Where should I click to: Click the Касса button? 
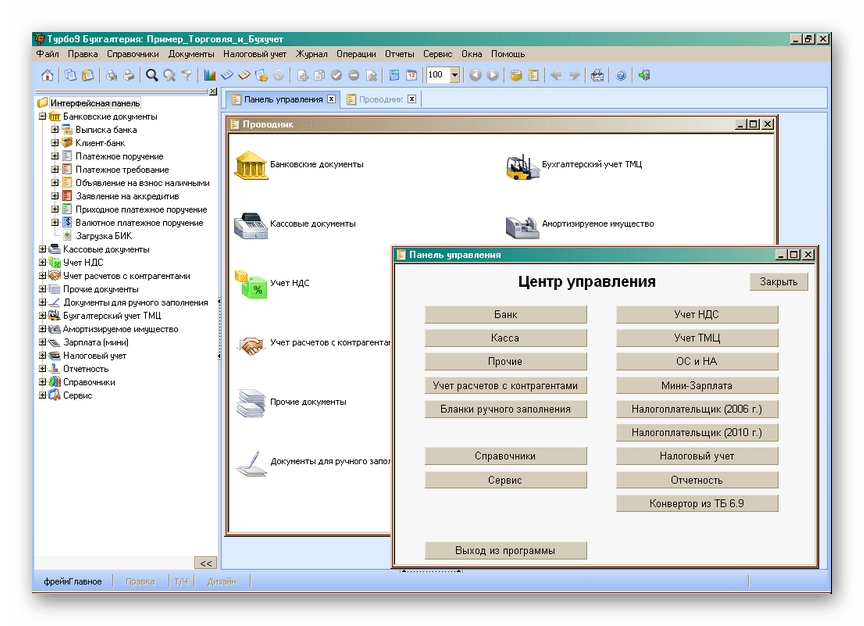pos(505,338)
